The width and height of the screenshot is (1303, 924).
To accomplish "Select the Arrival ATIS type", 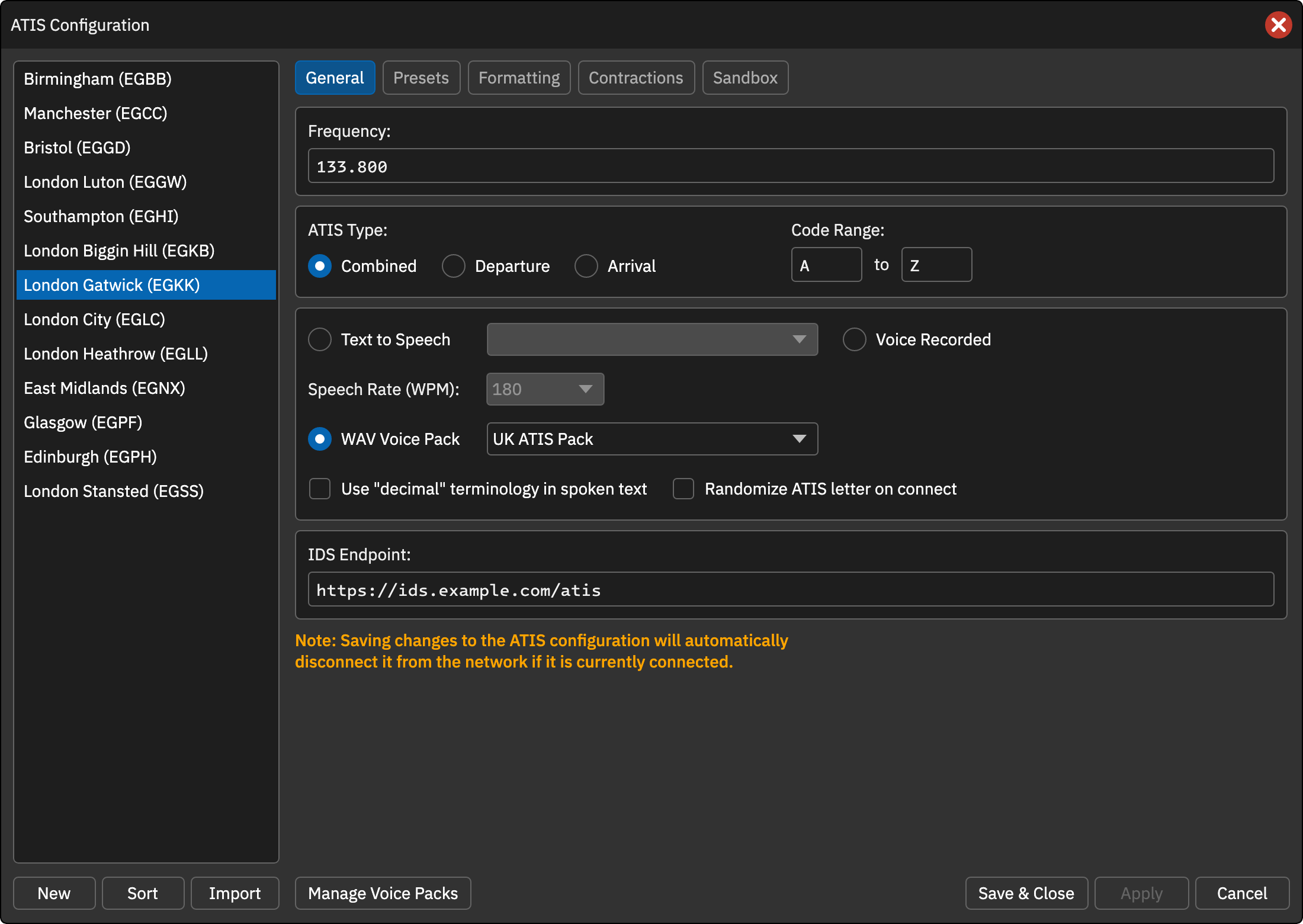I will coord(586,266).
